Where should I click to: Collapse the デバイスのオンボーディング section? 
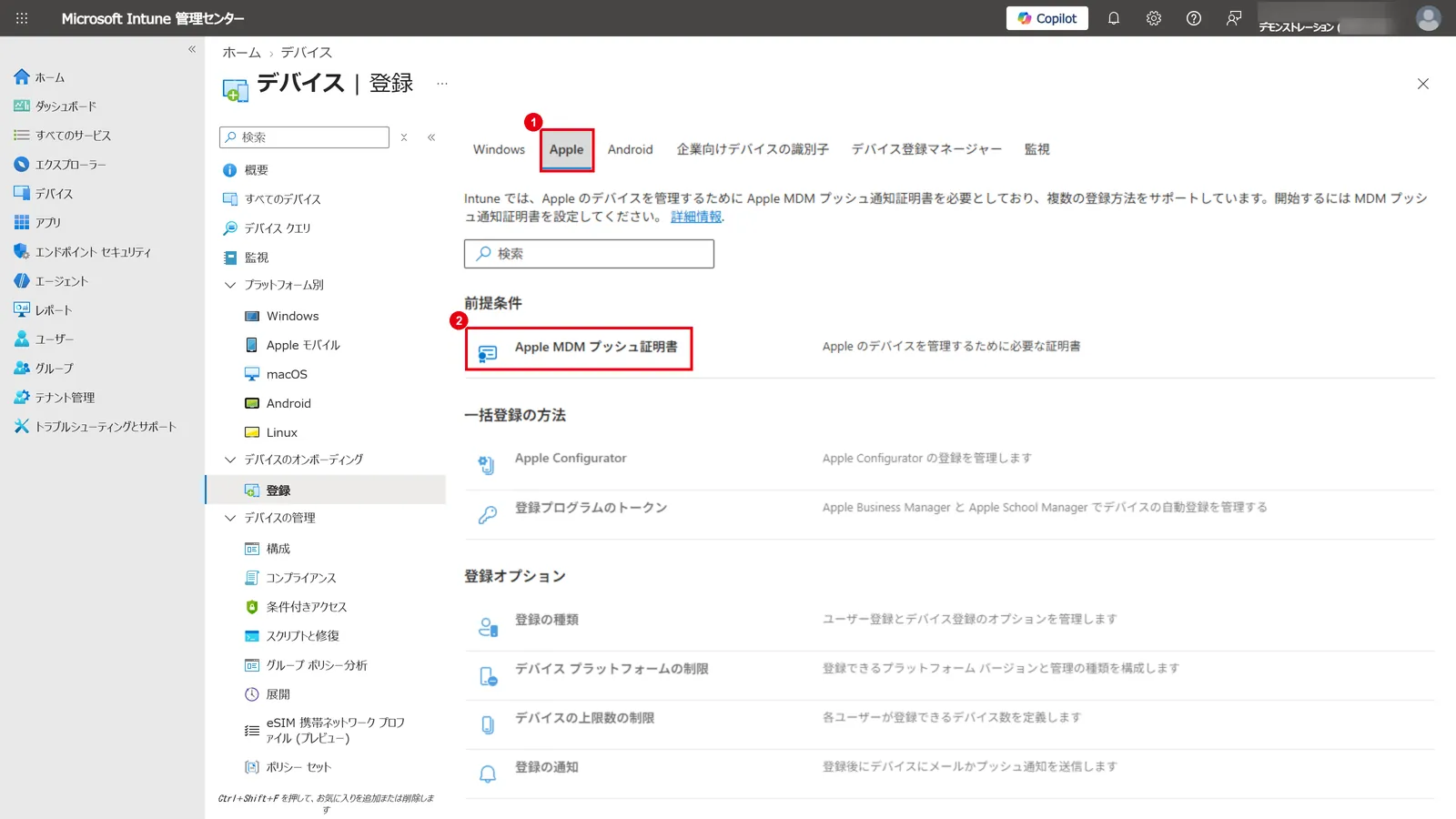(230, 460)
